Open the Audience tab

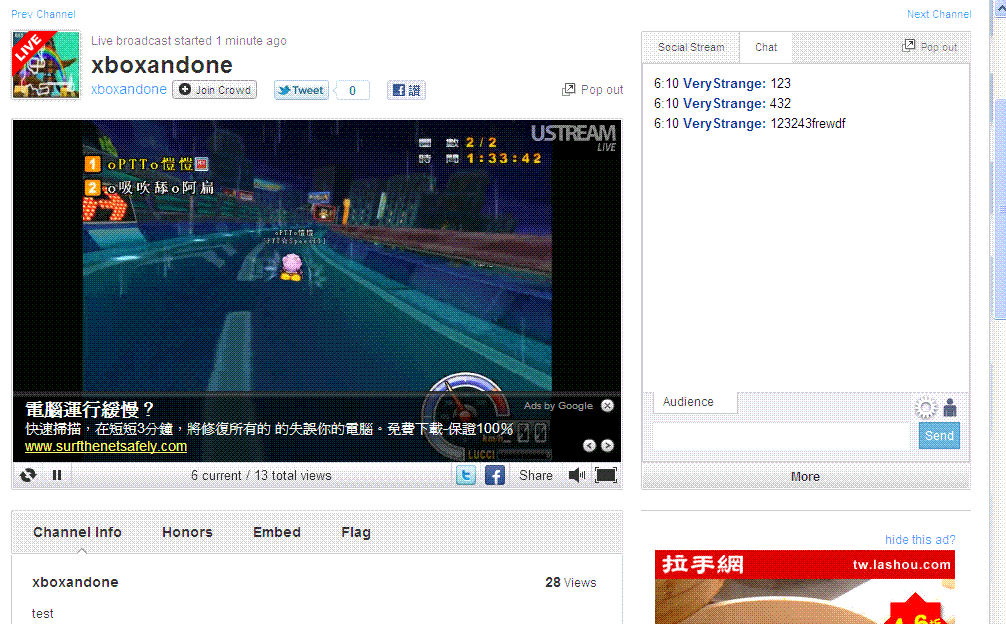point(695,402)
